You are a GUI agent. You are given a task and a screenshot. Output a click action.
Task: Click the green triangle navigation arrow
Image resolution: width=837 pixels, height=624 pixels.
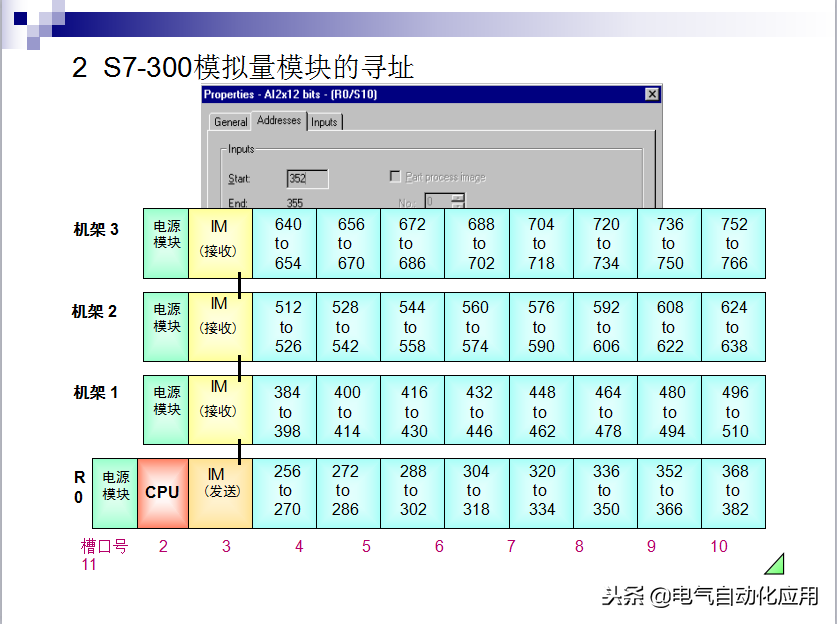(774, 564)
